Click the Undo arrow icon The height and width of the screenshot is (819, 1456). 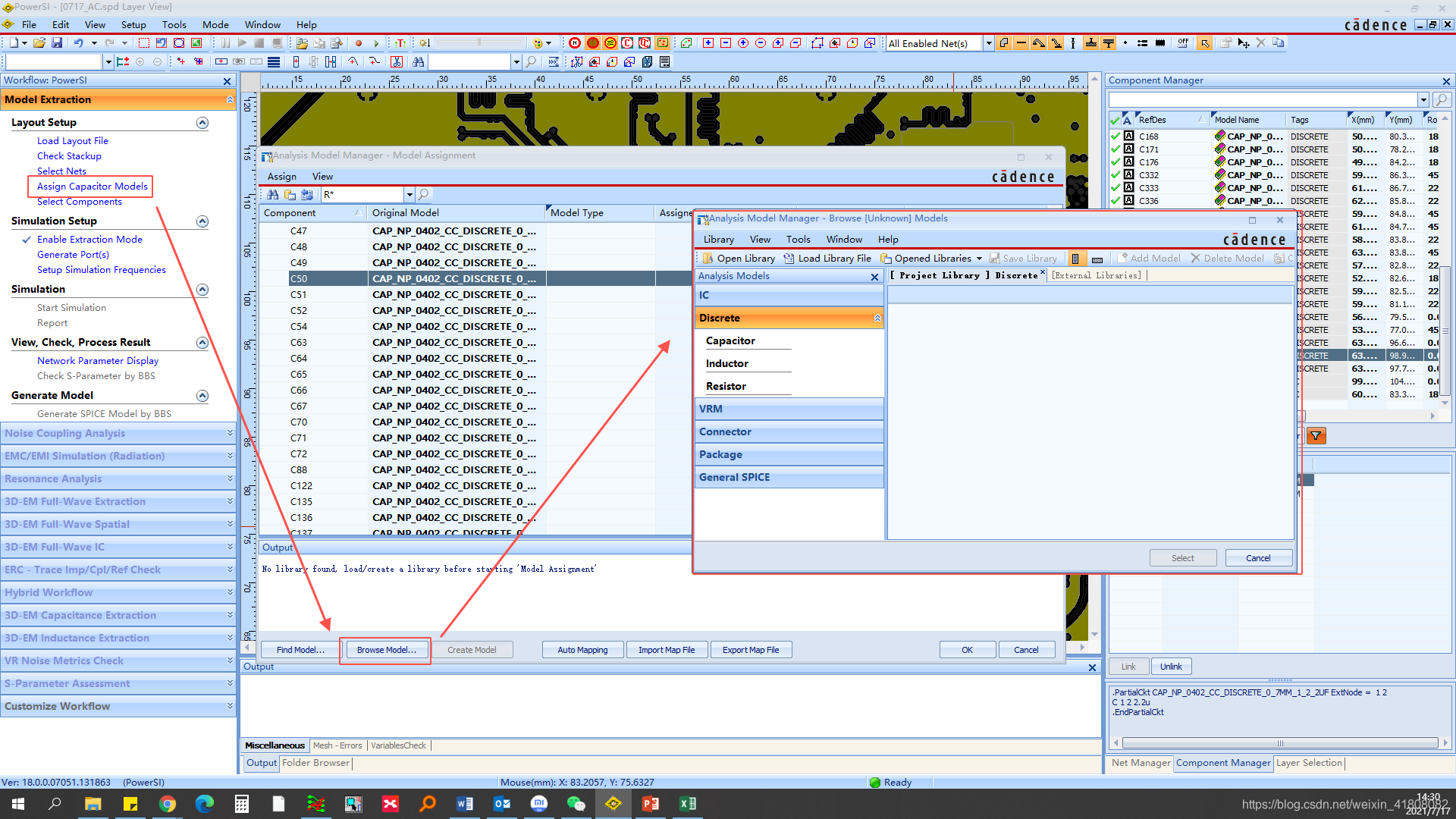click(x=78, y=43)
